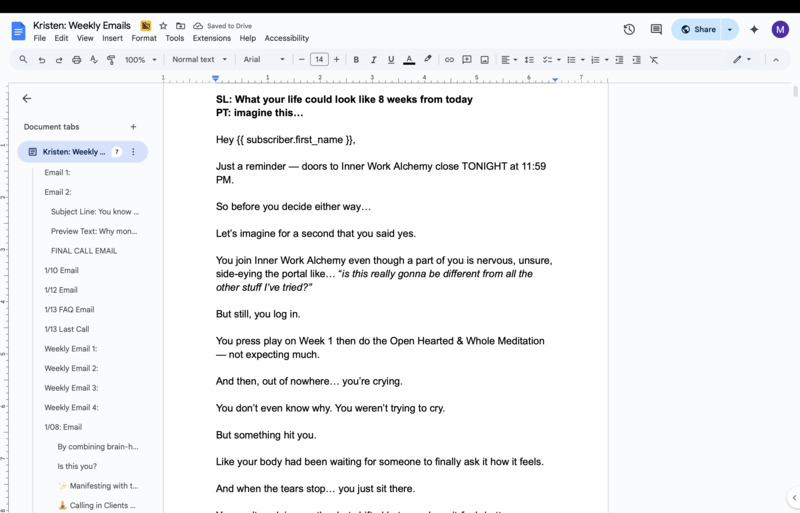Open the Normal text style dropdown

click(199, 60)
